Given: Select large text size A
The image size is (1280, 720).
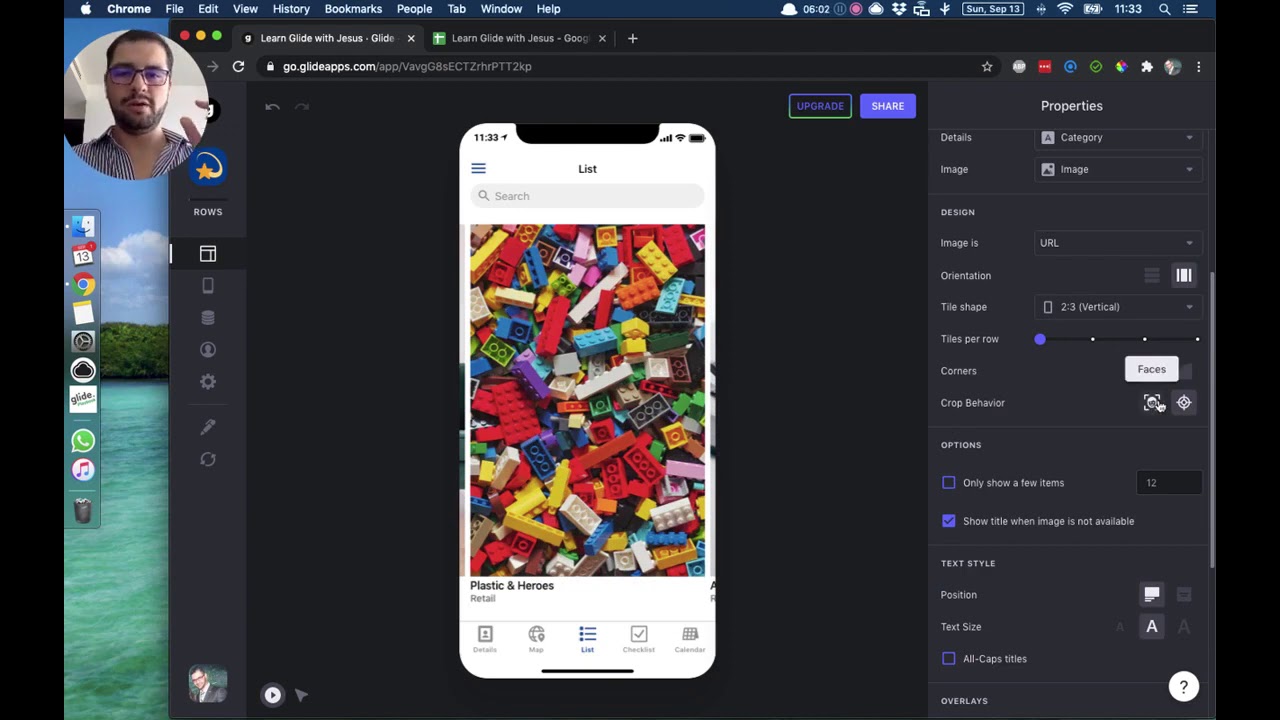Looking at the screenshot, I should pos(1184,627).
